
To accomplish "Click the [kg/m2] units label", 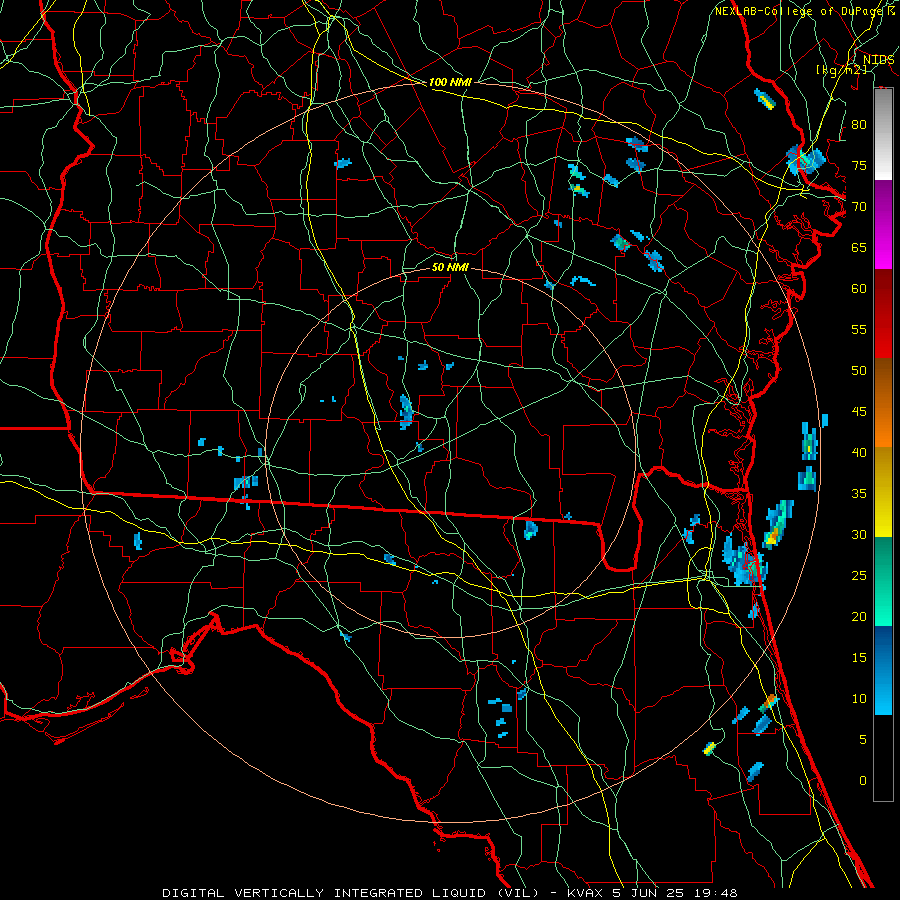I will [x=841, y=69].
